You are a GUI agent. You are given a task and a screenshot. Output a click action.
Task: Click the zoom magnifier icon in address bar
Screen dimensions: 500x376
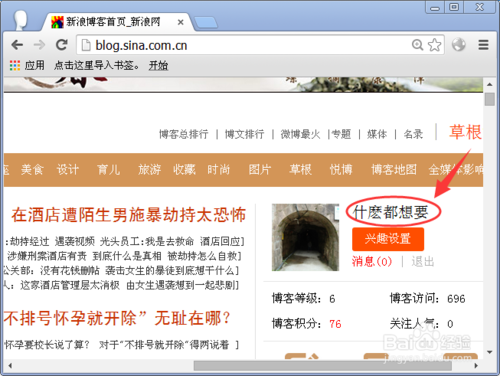click(x=417, y=45)
